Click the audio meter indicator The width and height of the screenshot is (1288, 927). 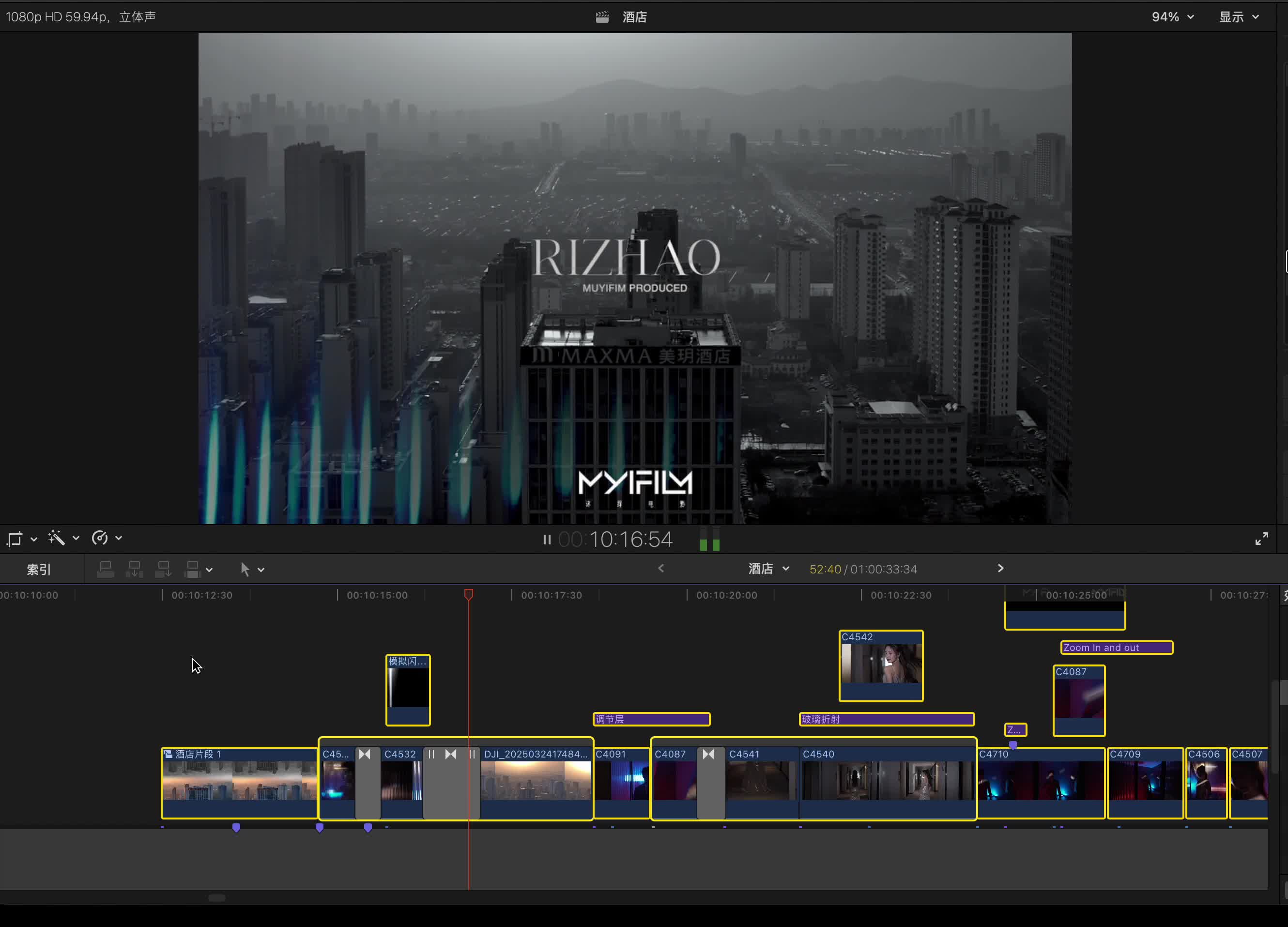pyautogui.click(x=709, y=539)
